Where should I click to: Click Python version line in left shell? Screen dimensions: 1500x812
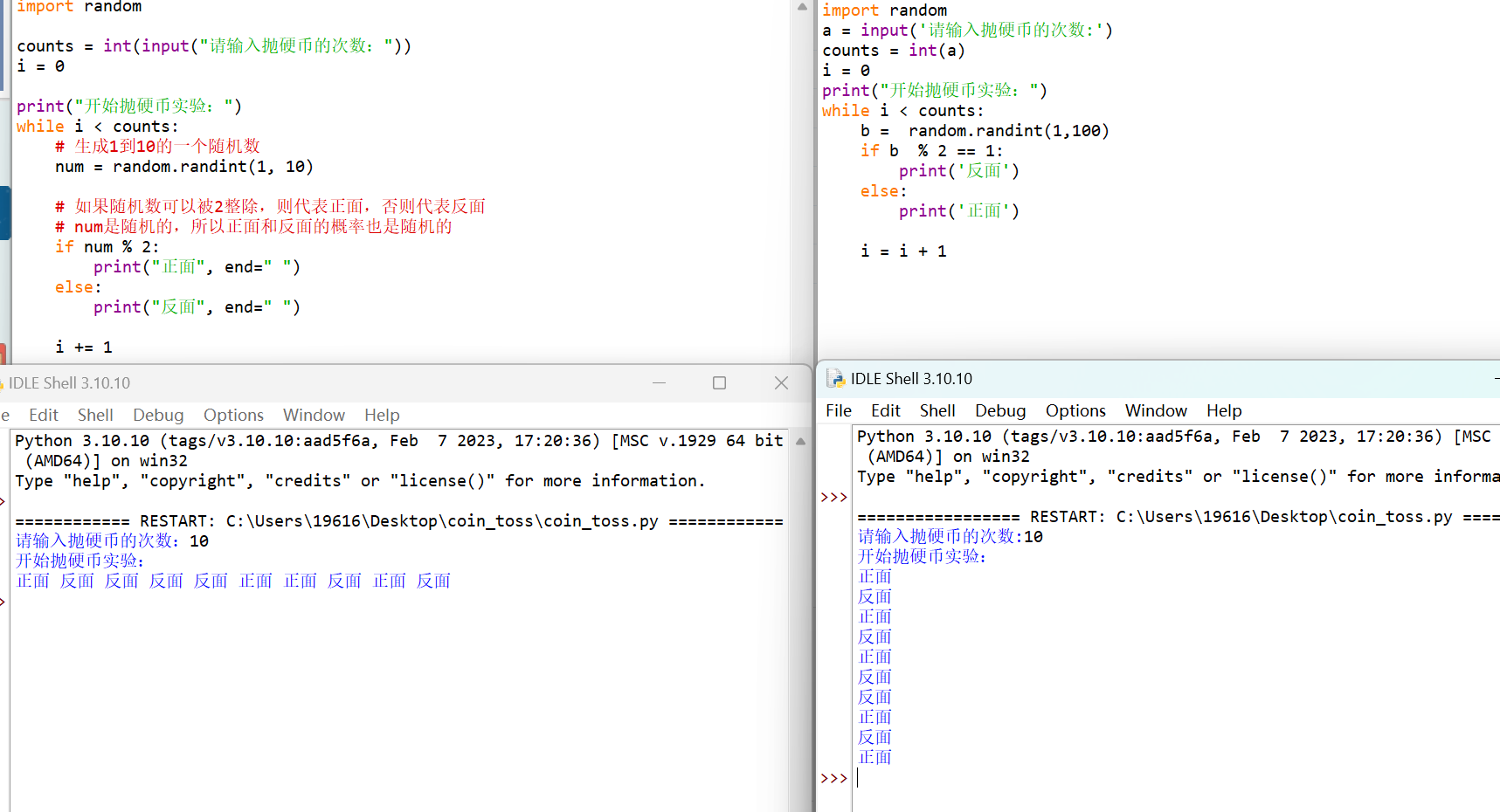(x=399, y=441)
